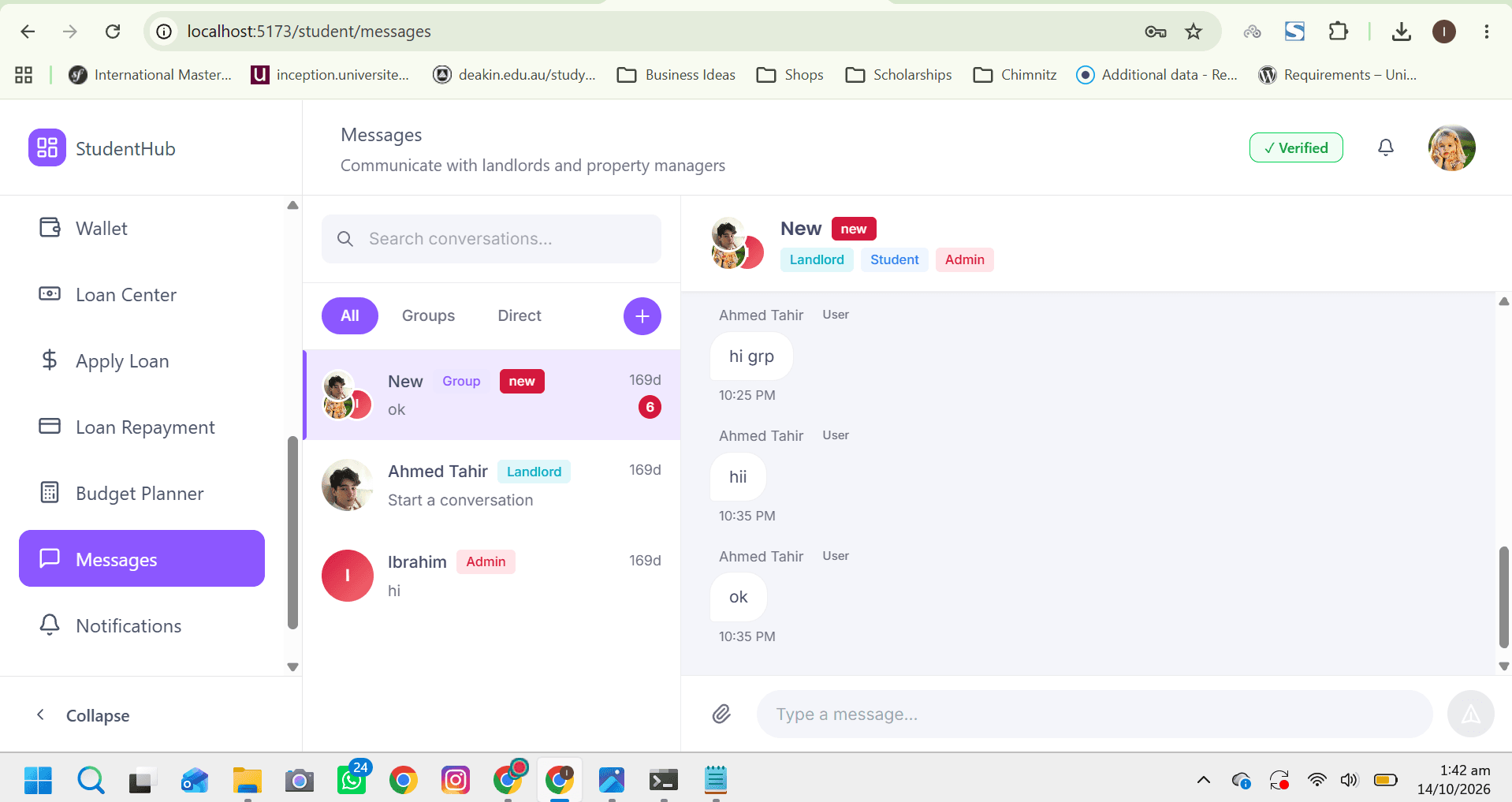The height and width of the screenshot is (802, 1512).
Task: Open the deakin.edu.au bookmark
Action: [515, 75]
